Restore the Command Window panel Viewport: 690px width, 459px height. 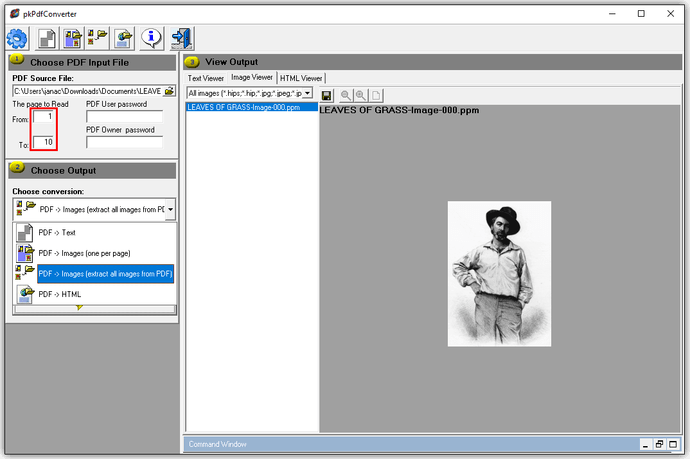click(x=659, y=444)
